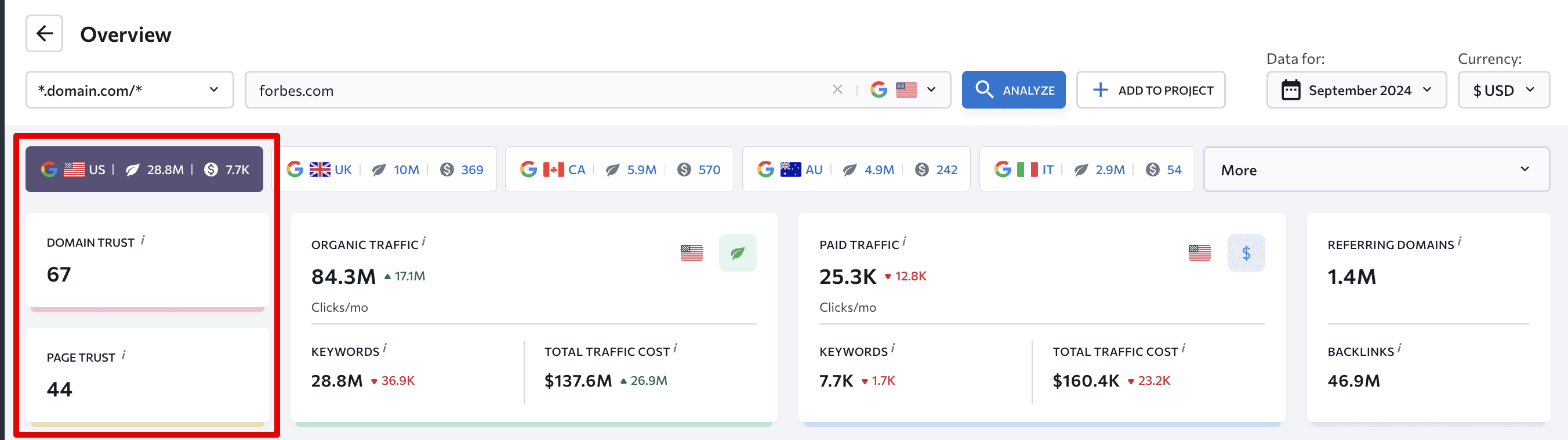Click paid Keywords info icon

click(893, 349)
